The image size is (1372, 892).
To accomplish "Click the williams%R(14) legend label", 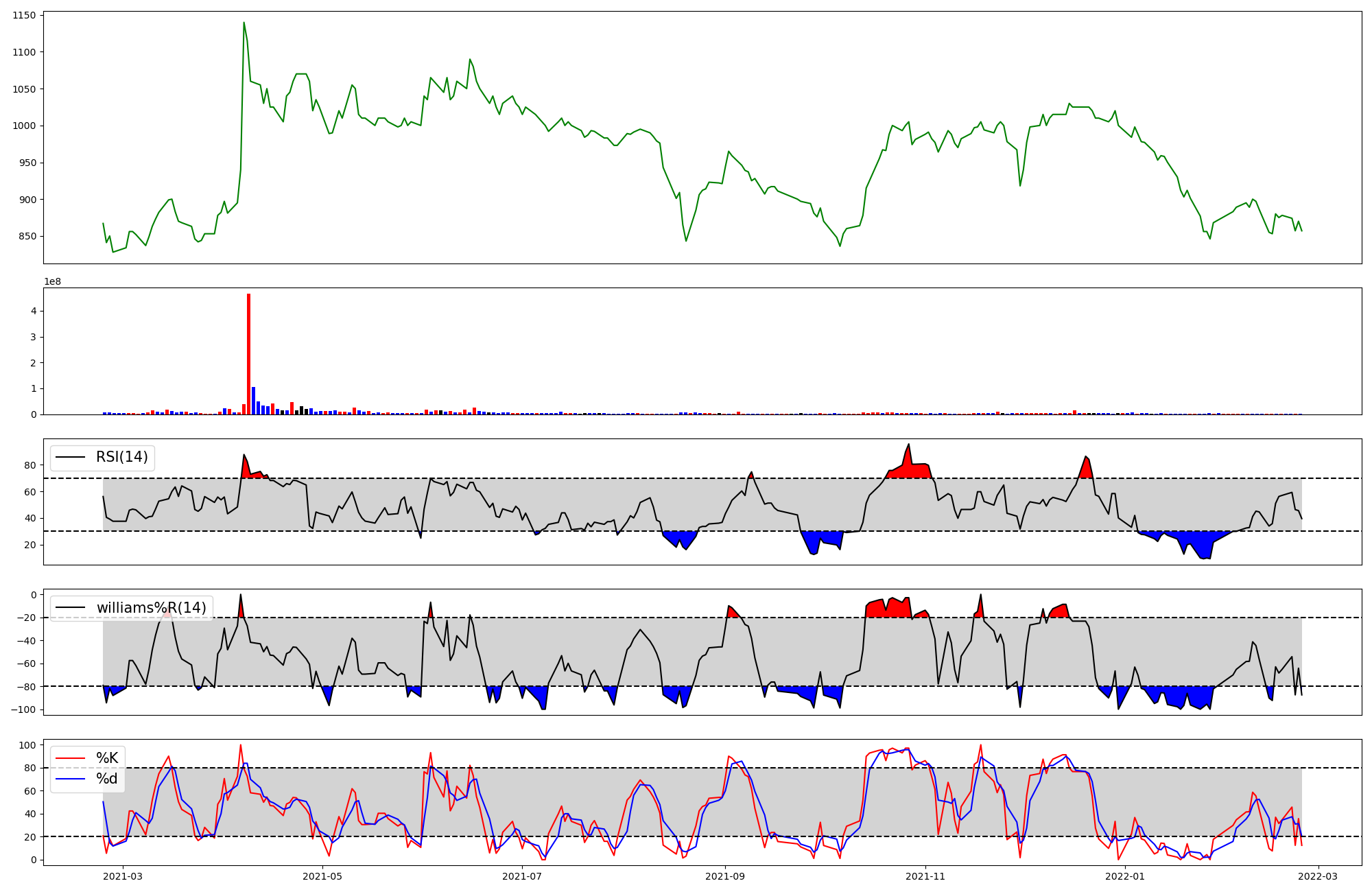I will (x=151, y=607).
